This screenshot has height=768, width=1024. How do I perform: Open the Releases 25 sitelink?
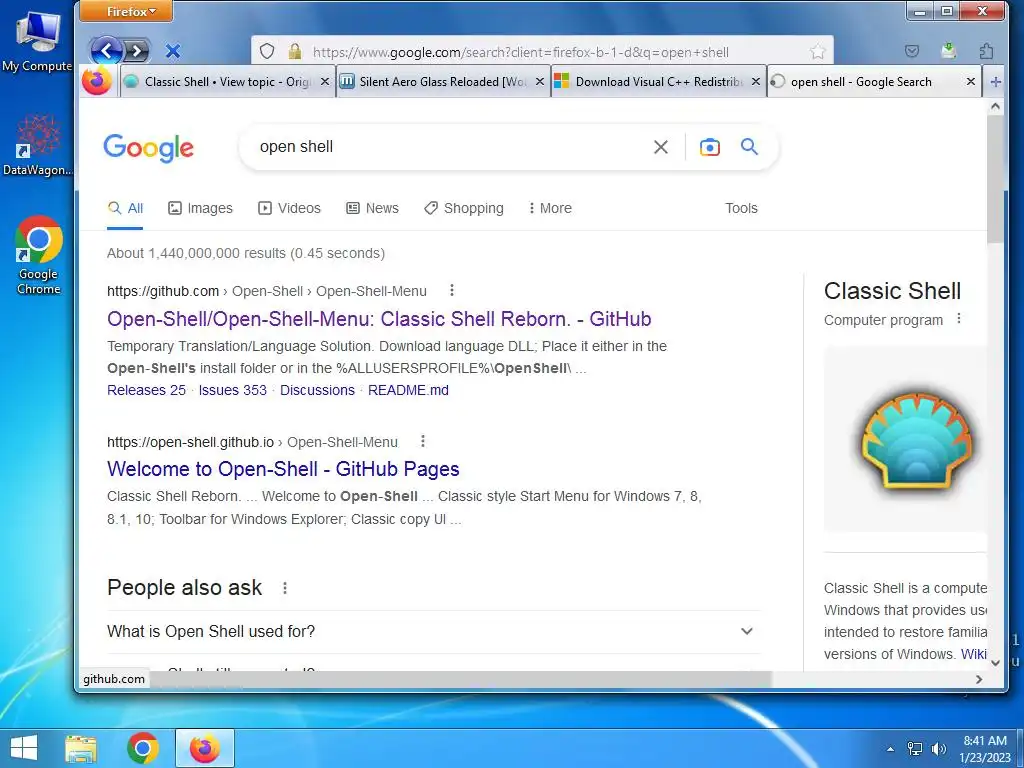[x=146, y=390]
